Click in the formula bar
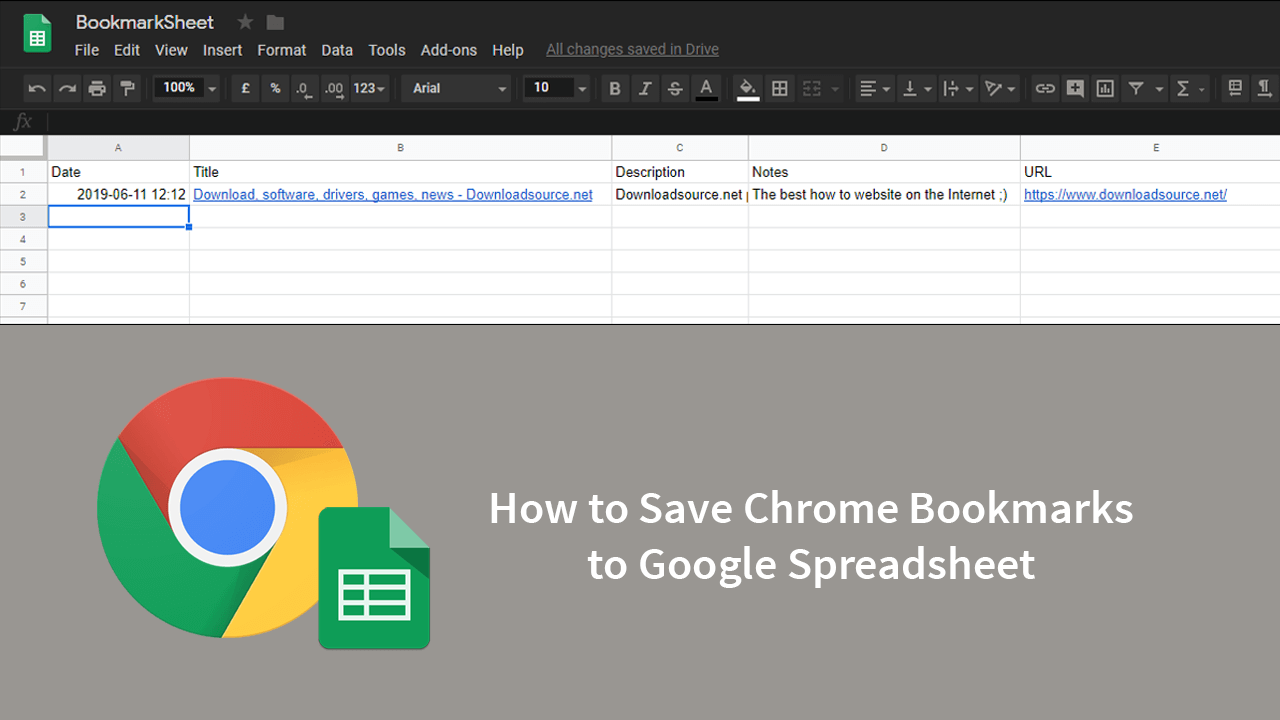Screen dimensions: 1280x720 (663, 122)
